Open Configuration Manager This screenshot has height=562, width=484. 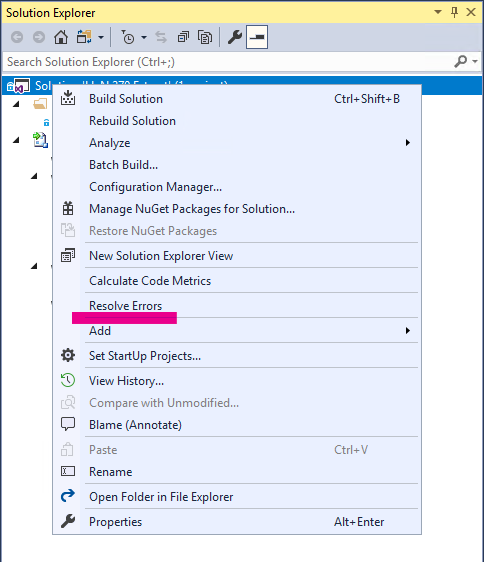pos(237,187)
